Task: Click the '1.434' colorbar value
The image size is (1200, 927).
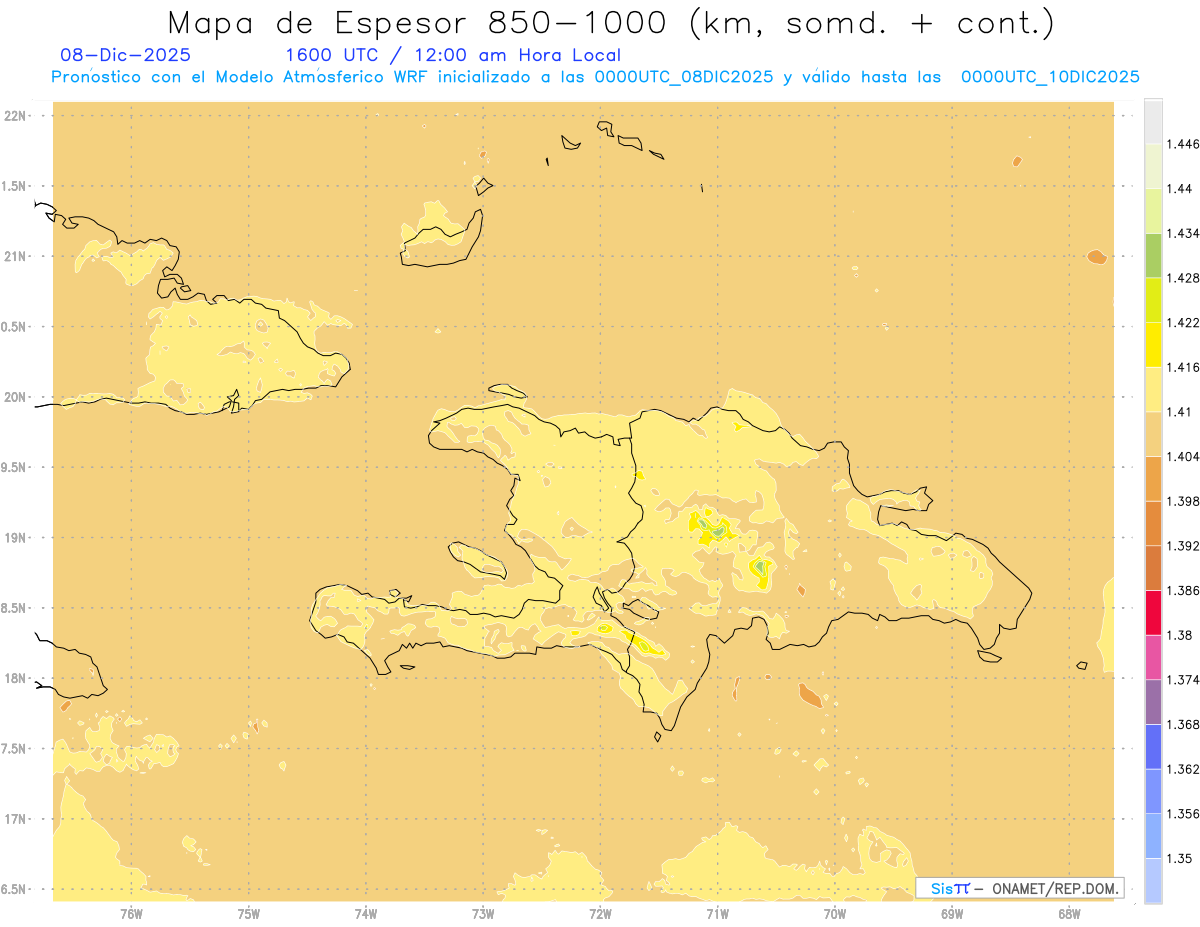Action: point(1185,233)
